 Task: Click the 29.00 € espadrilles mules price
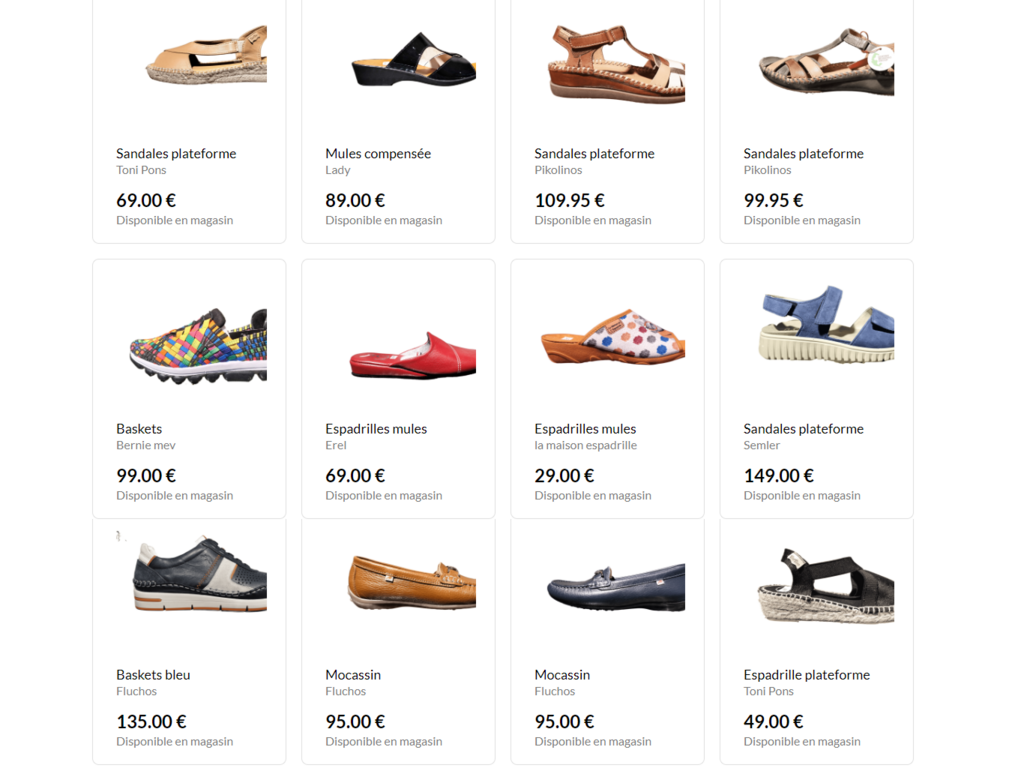[x=564, y=475]
